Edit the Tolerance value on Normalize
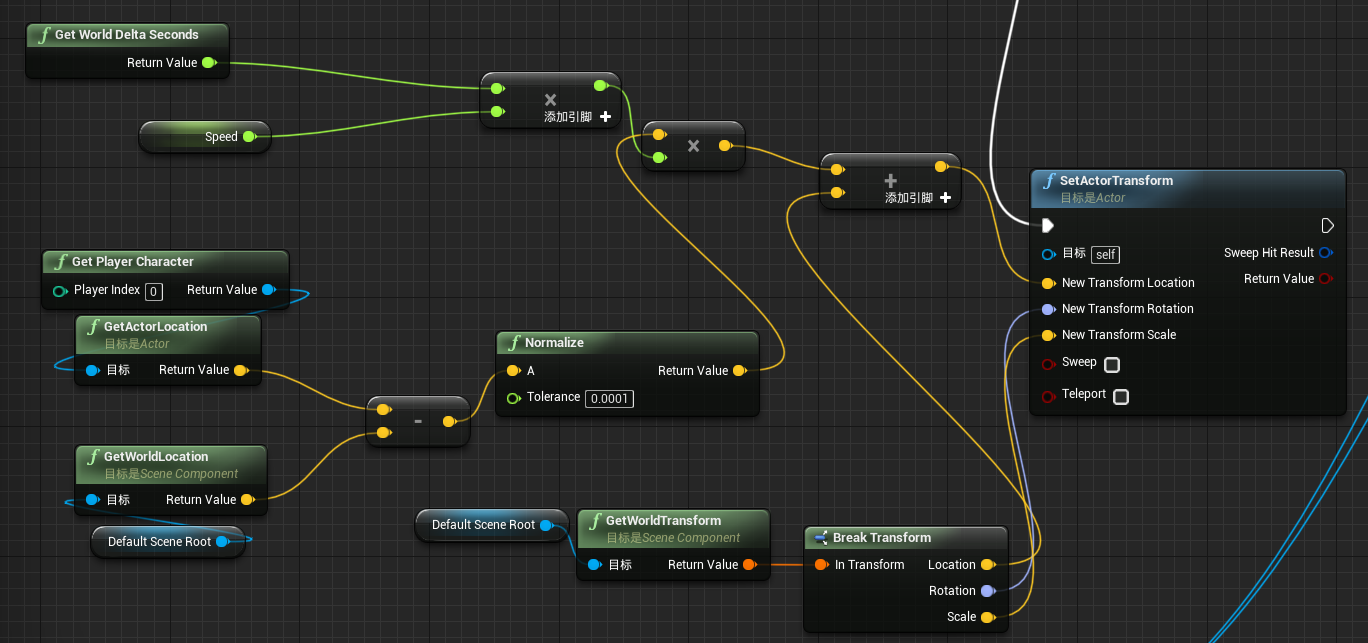The width and height of the screenshot is (1368, 643). (609, 398)
